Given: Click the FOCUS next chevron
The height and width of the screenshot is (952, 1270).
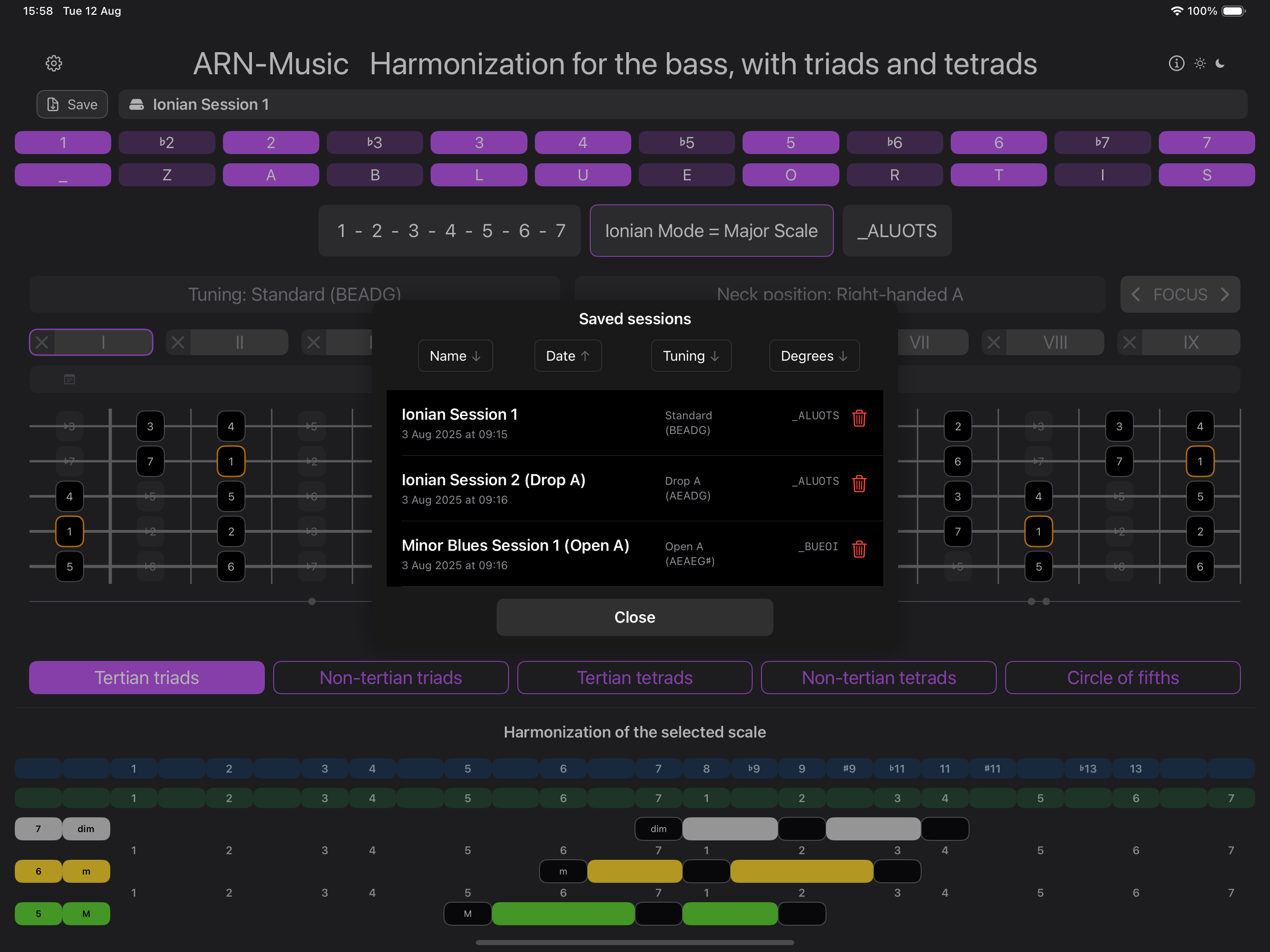Looking at the screenshot, I should [x=1225, y=294].
